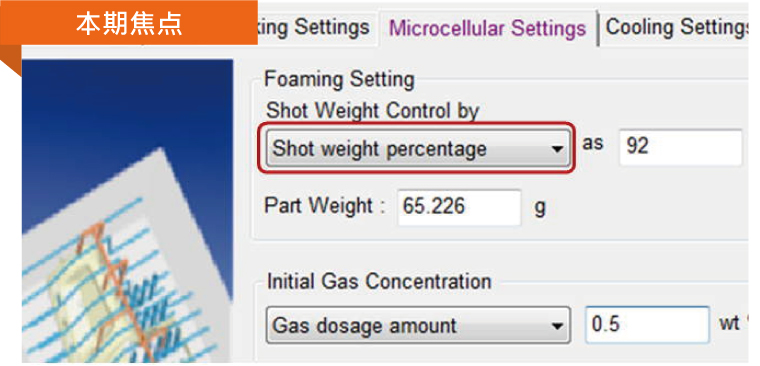Click the g unit label beside Part Weight
The width and height of the screenshot is (760, 366).
tap(539, 208)
